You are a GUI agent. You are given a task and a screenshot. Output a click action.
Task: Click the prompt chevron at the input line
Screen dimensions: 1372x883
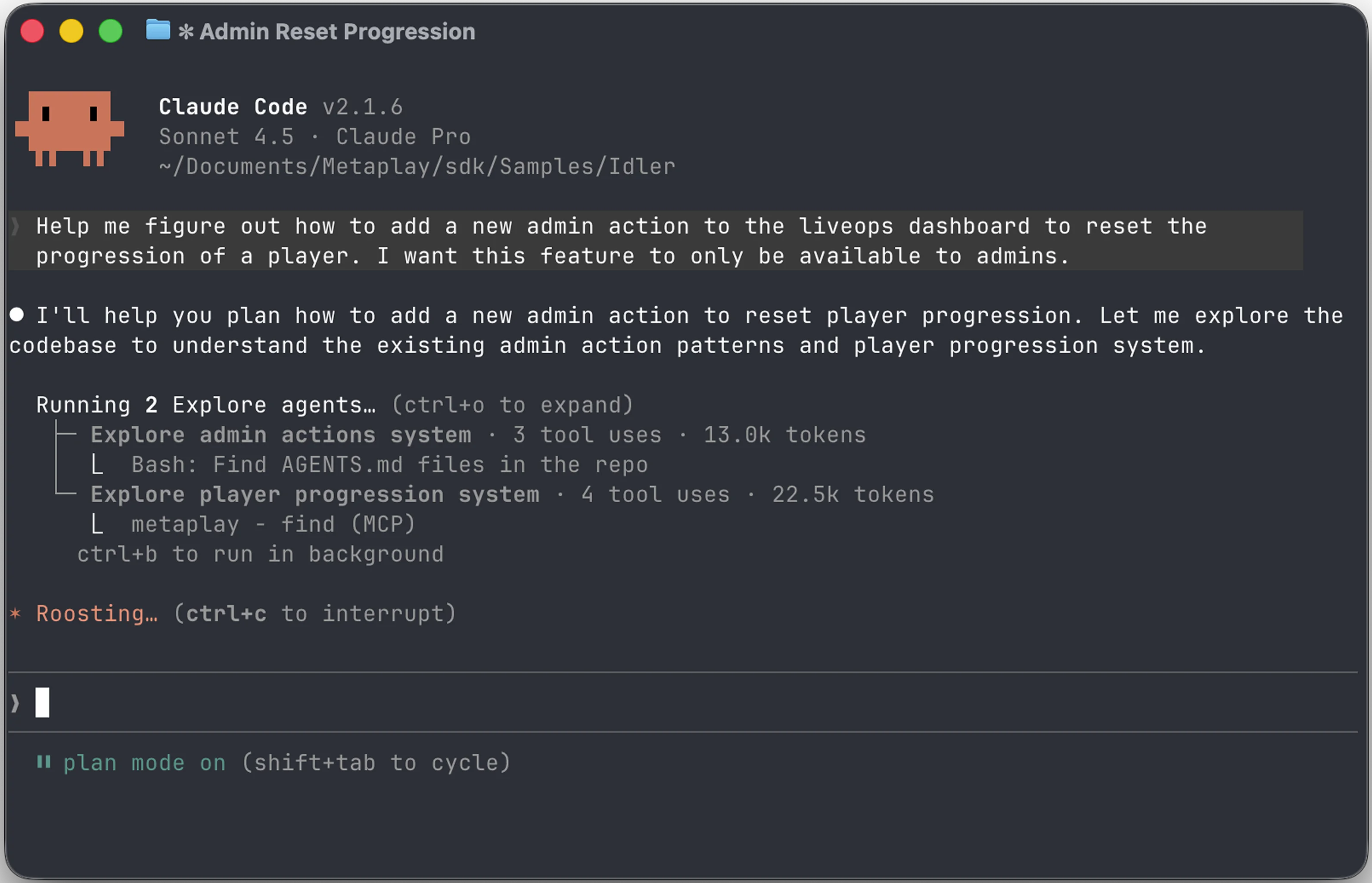tap(14, 702)
